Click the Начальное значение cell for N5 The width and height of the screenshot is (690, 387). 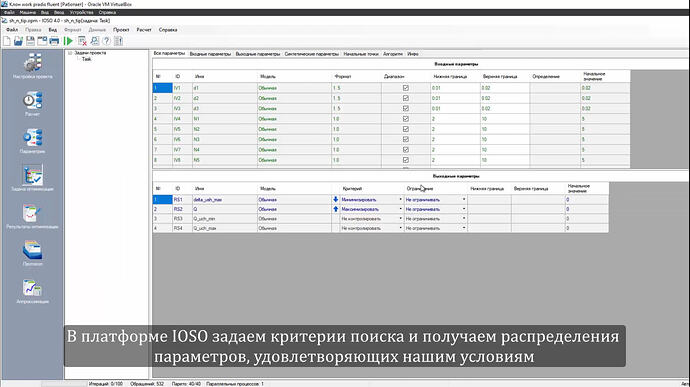coord(605,160)
